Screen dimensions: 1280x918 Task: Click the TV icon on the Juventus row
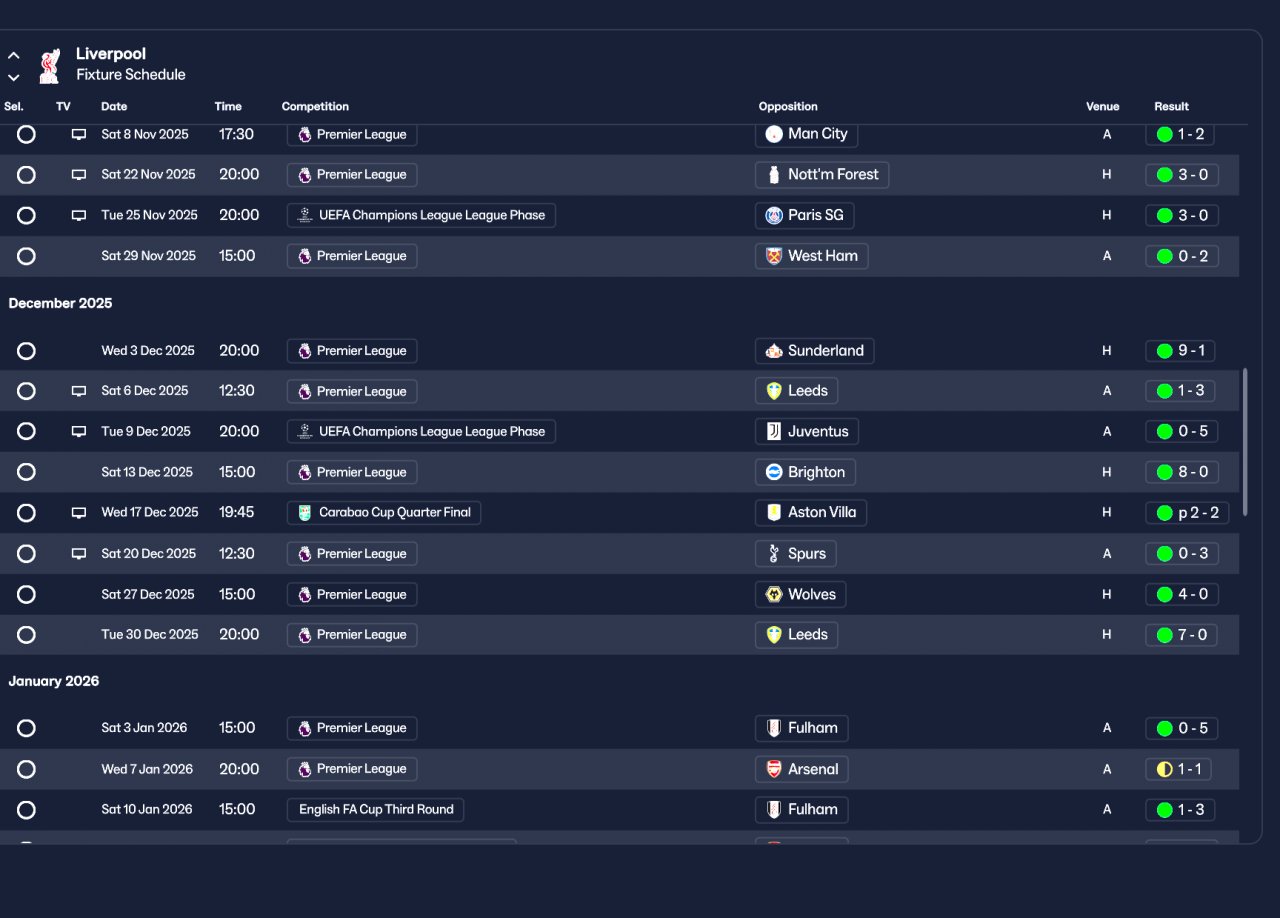pyautogui.click(x=79, y=432)
